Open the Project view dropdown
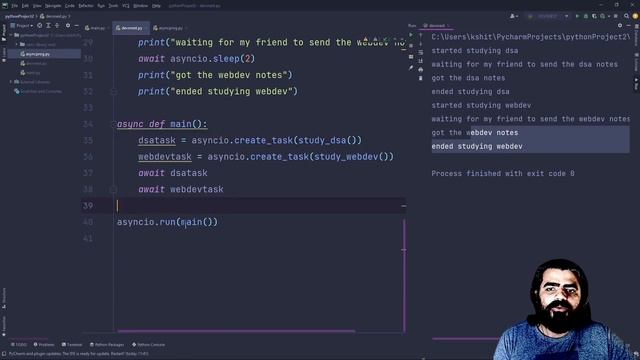This screenshot has height=360, width=640. point(22,26)
